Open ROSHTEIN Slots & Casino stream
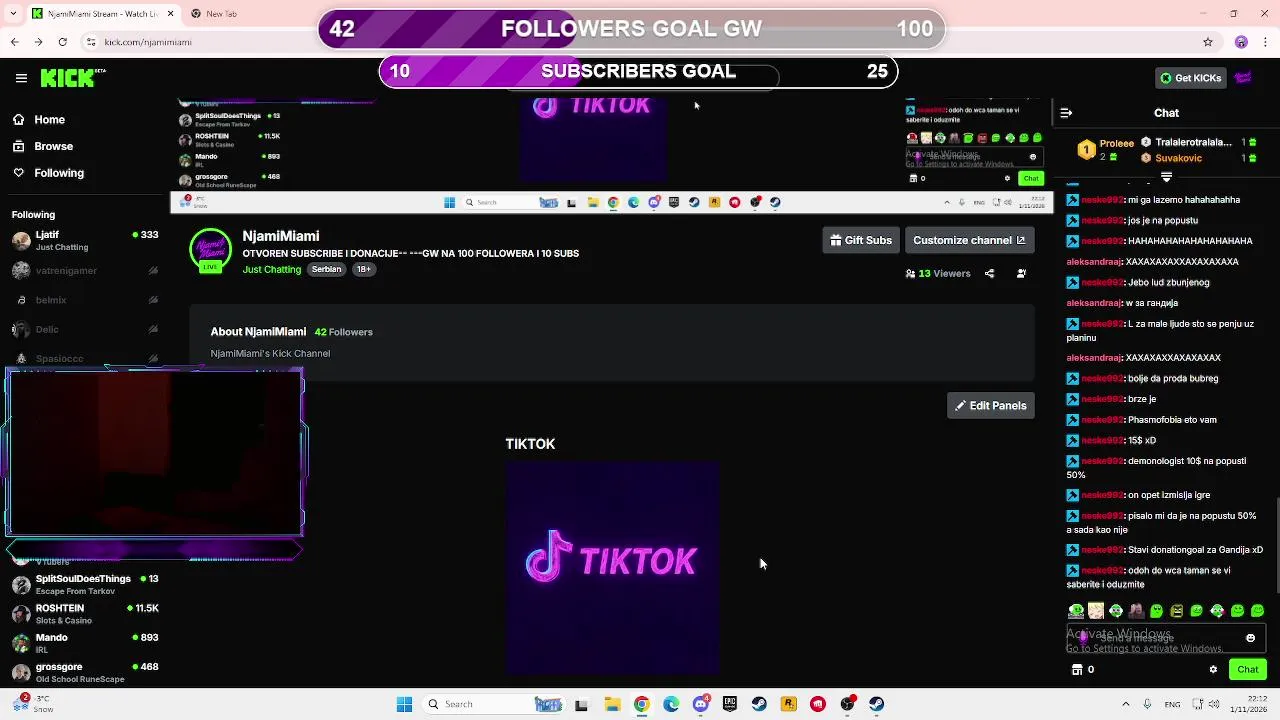1280x720 pixels. tap(85, 613)
